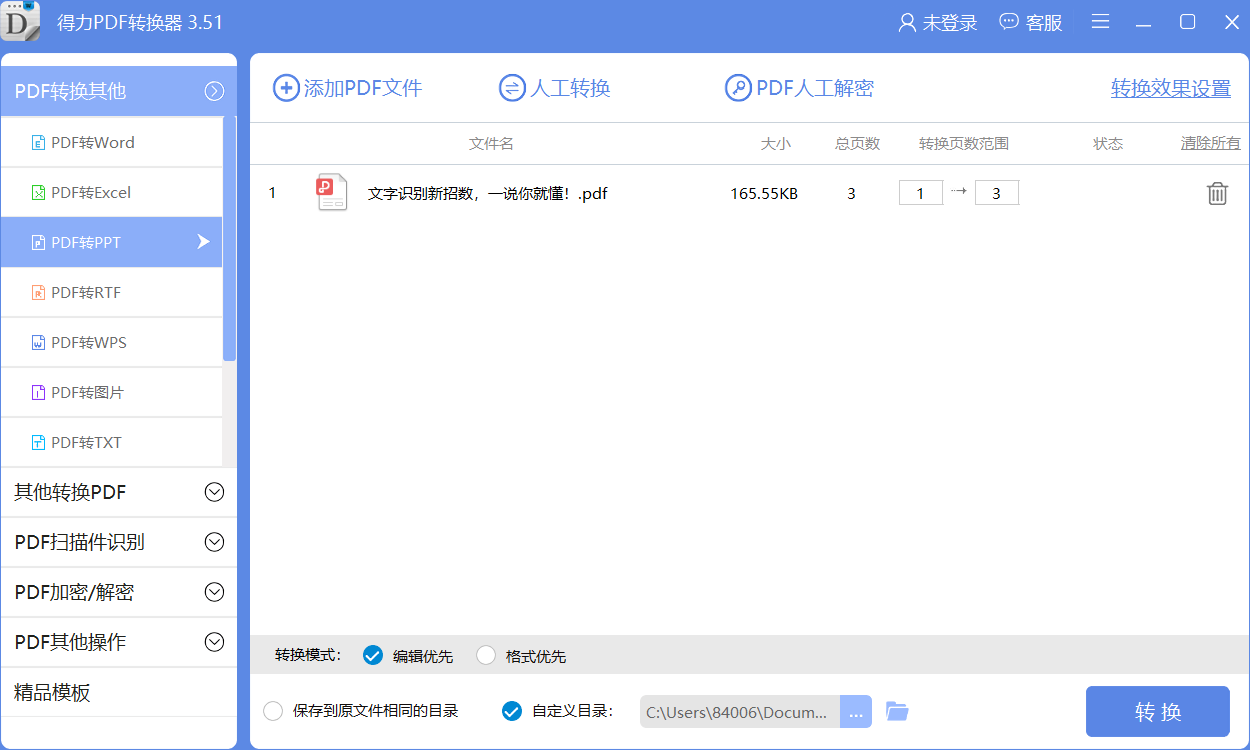The image size is (1250, 750).
Task: Select 编辑优先 conversion mode
Action: tap(373, 656)
